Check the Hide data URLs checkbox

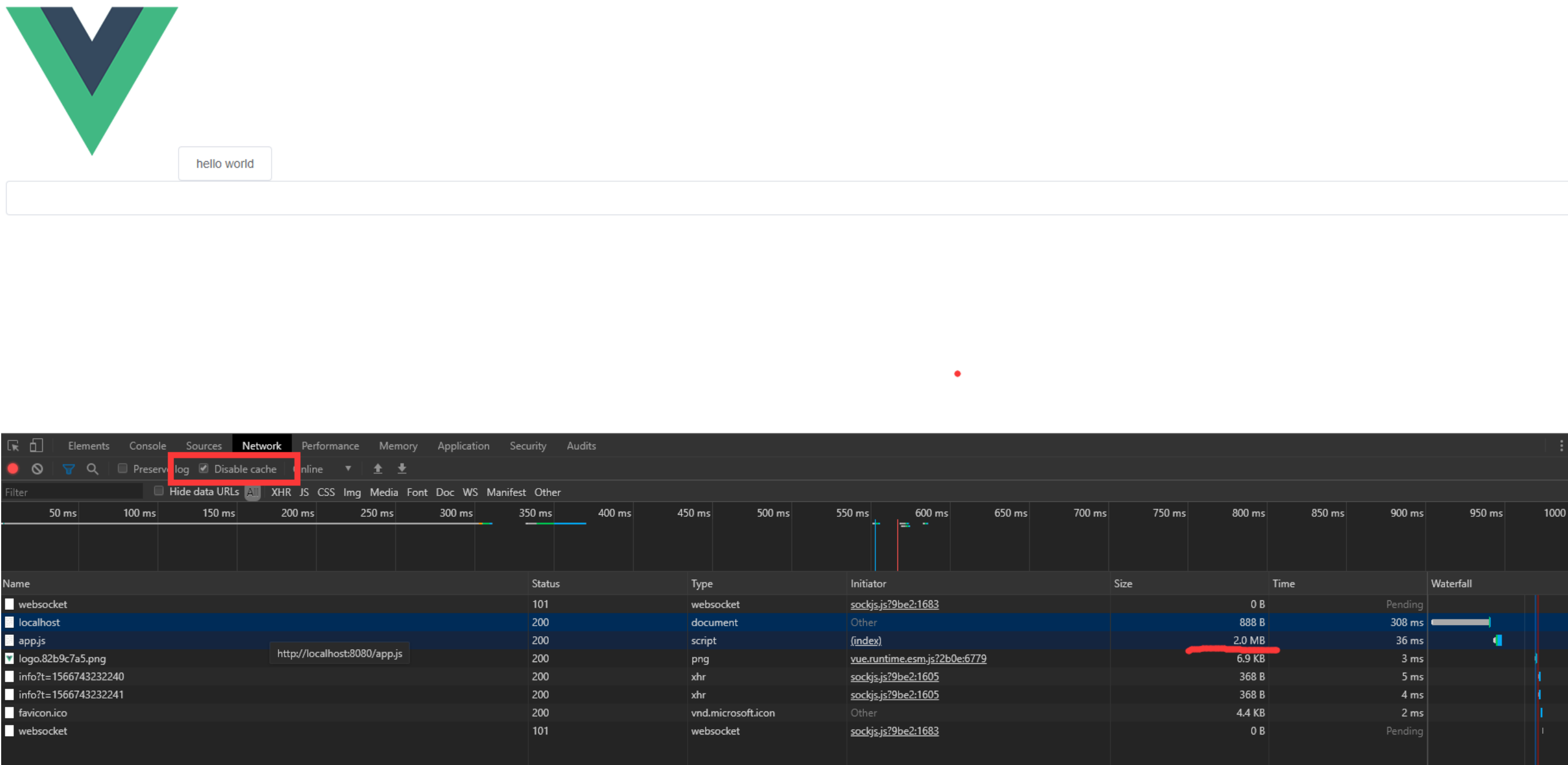(x=158, y=491)
